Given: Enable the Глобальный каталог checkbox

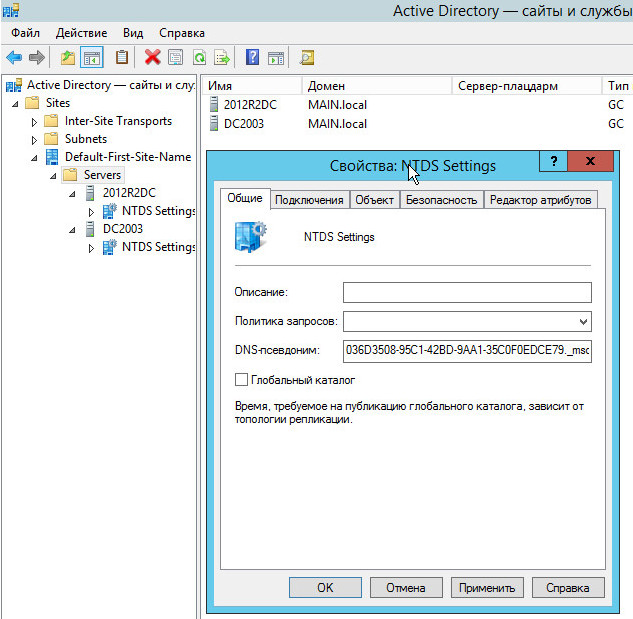Looking at the screenshot, I should coord(241,380).
